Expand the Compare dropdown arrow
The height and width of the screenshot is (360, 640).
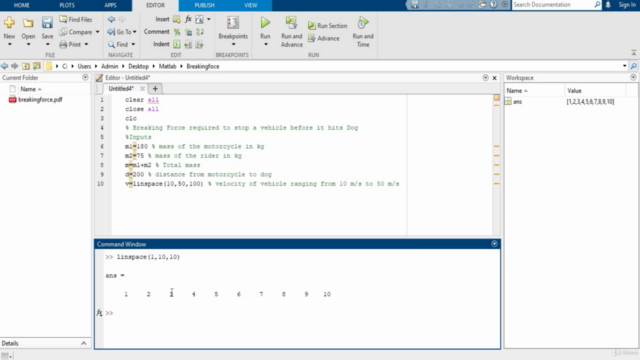[98, 32]
